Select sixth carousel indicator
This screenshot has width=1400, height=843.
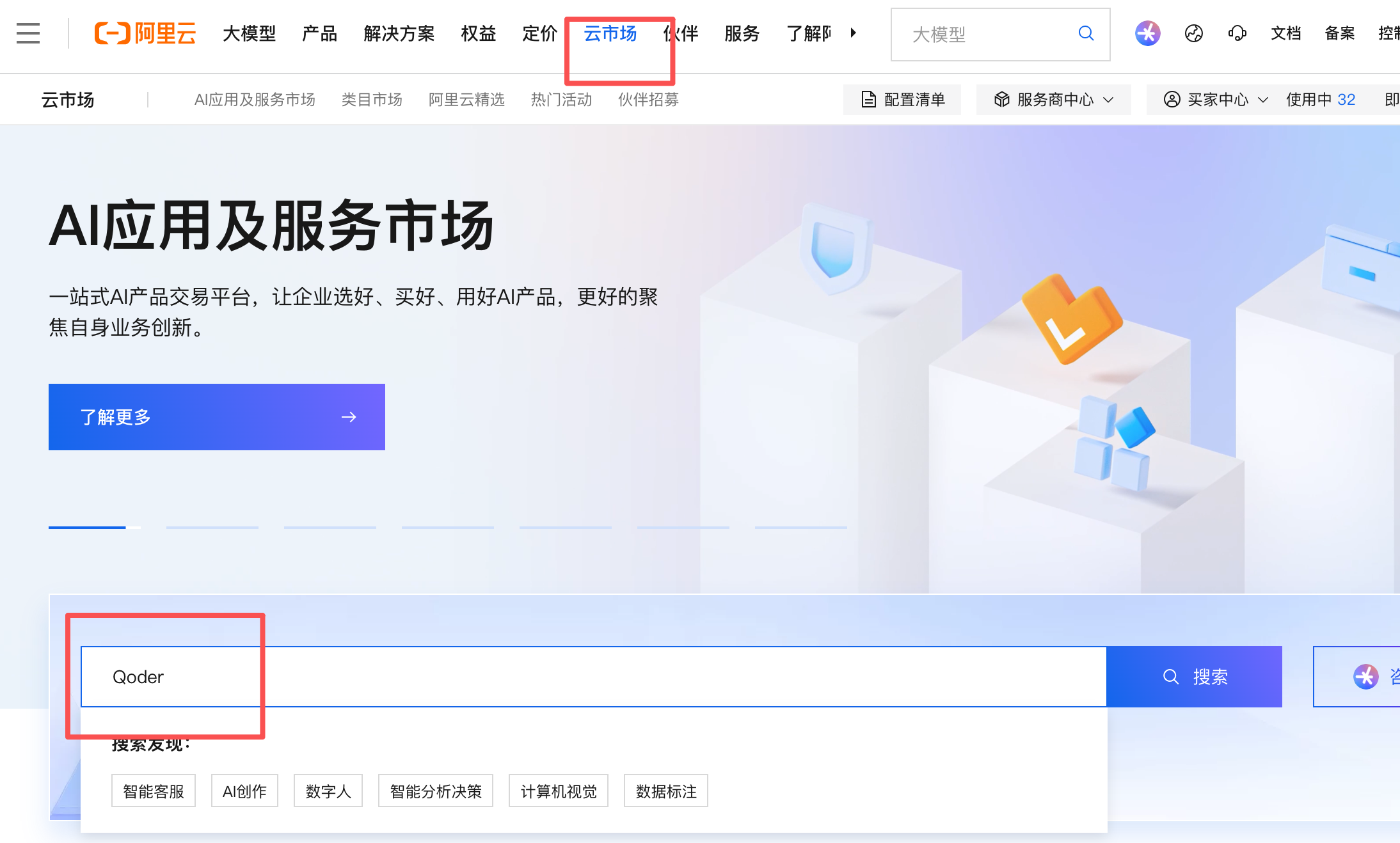click(683, 527)
